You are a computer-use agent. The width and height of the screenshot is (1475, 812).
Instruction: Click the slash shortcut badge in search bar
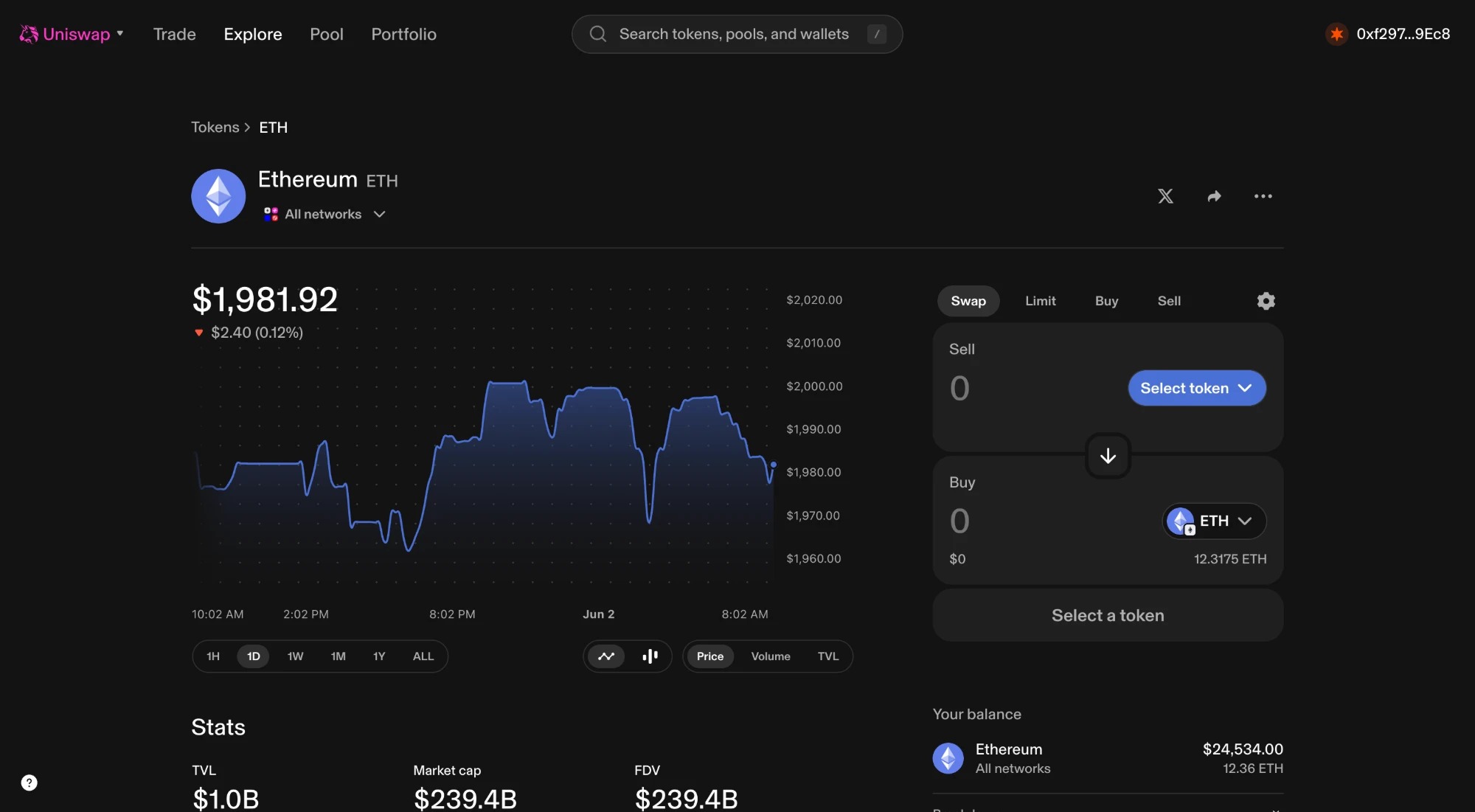[x=877, y=34]
